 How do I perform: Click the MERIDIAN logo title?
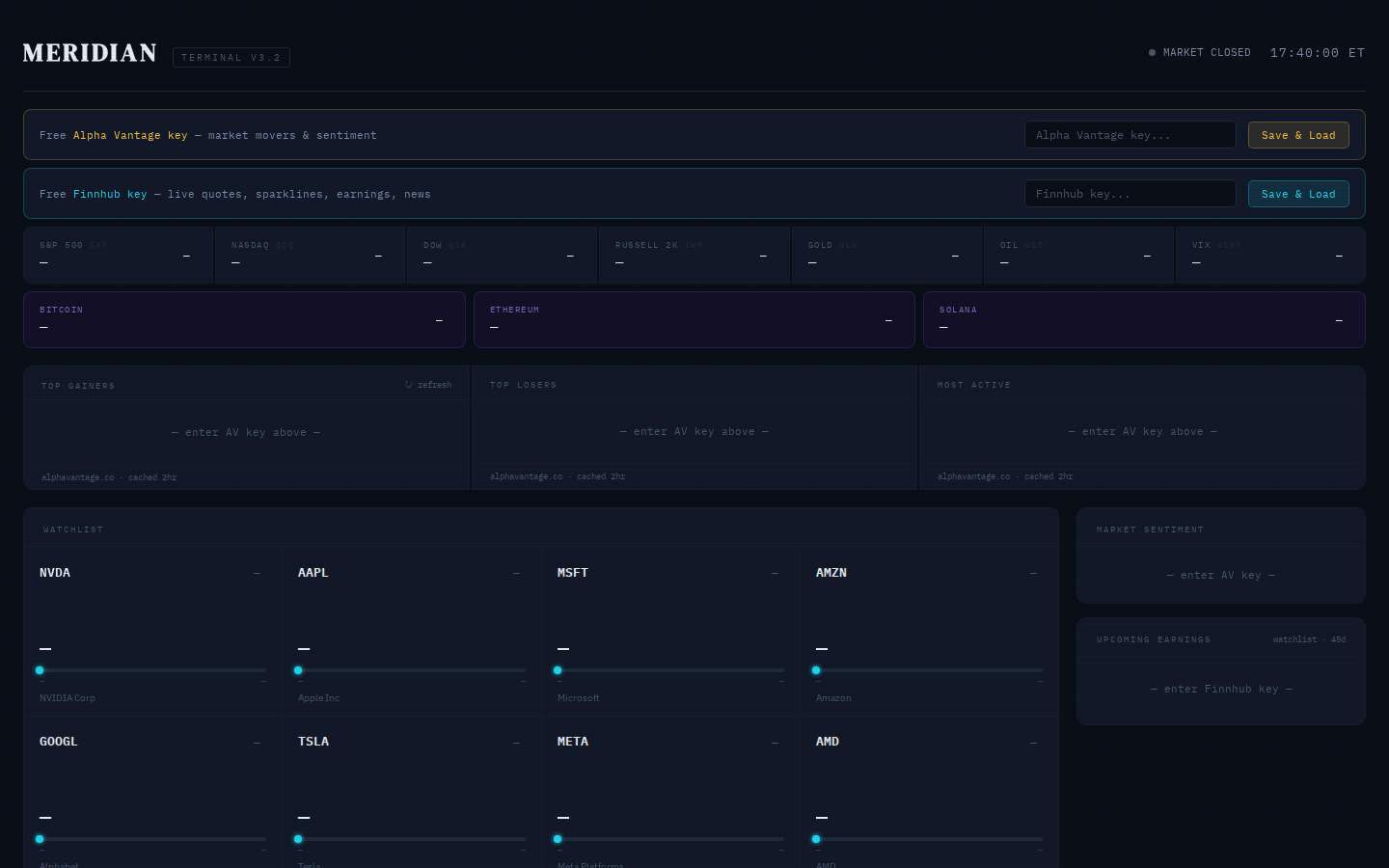pos(90,53)
